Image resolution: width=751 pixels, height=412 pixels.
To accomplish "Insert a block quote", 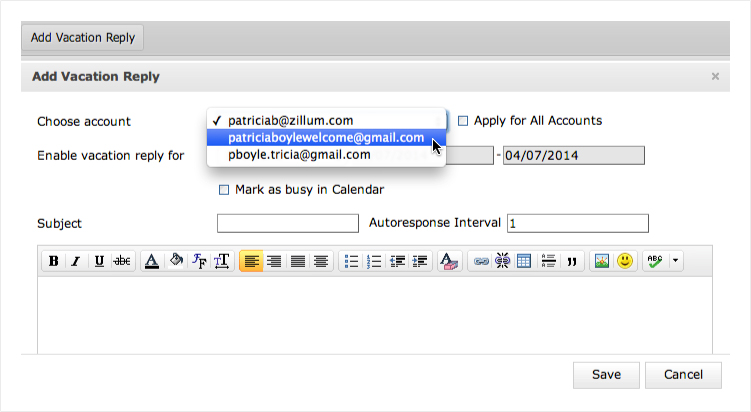I will [x=571, y=261].
